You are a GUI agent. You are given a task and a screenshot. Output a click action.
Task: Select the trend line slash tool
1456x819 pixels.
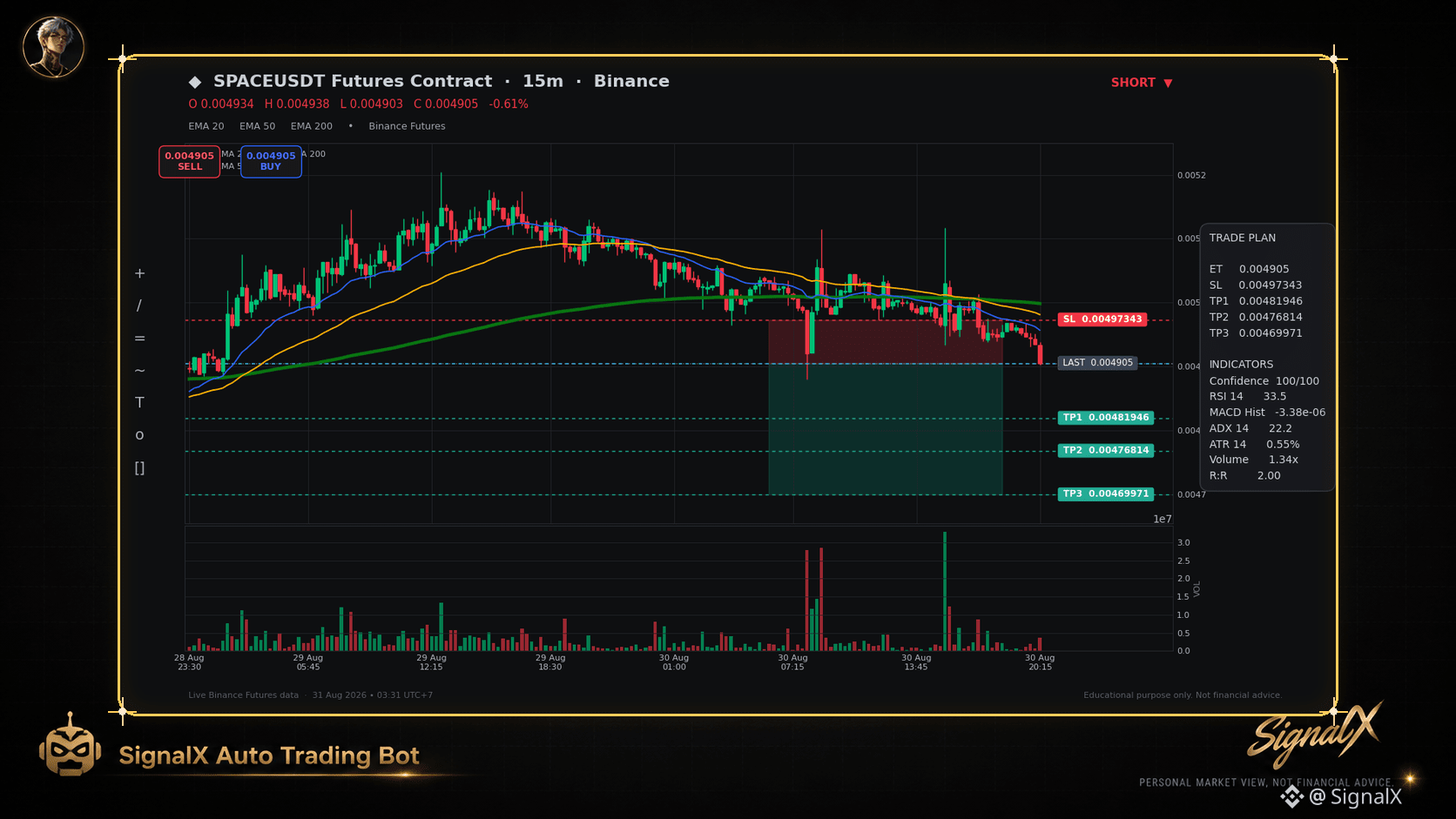139,305
